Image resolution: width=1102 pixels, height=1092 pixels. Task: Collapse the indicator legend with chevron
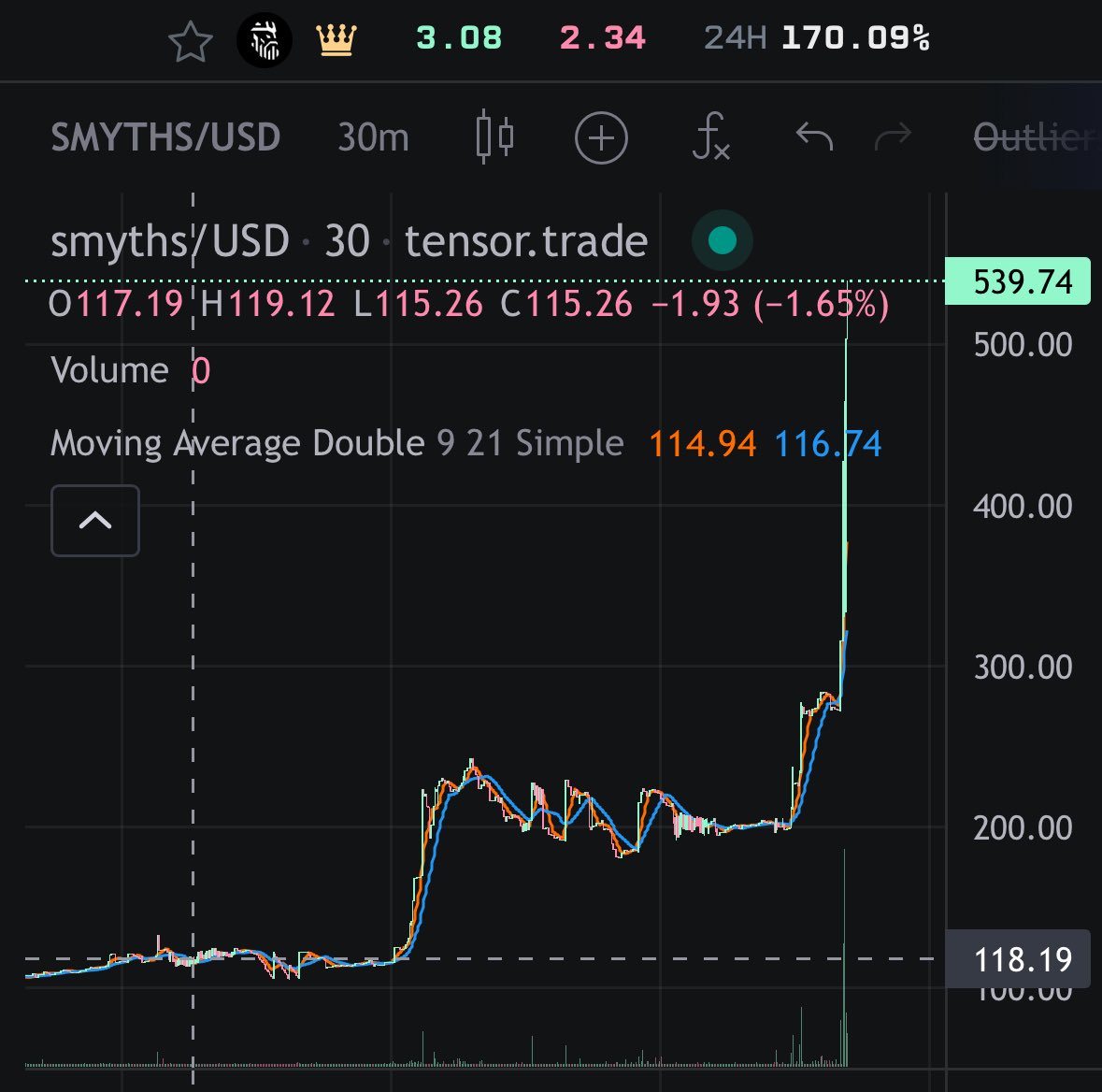(x=95, y=521)
